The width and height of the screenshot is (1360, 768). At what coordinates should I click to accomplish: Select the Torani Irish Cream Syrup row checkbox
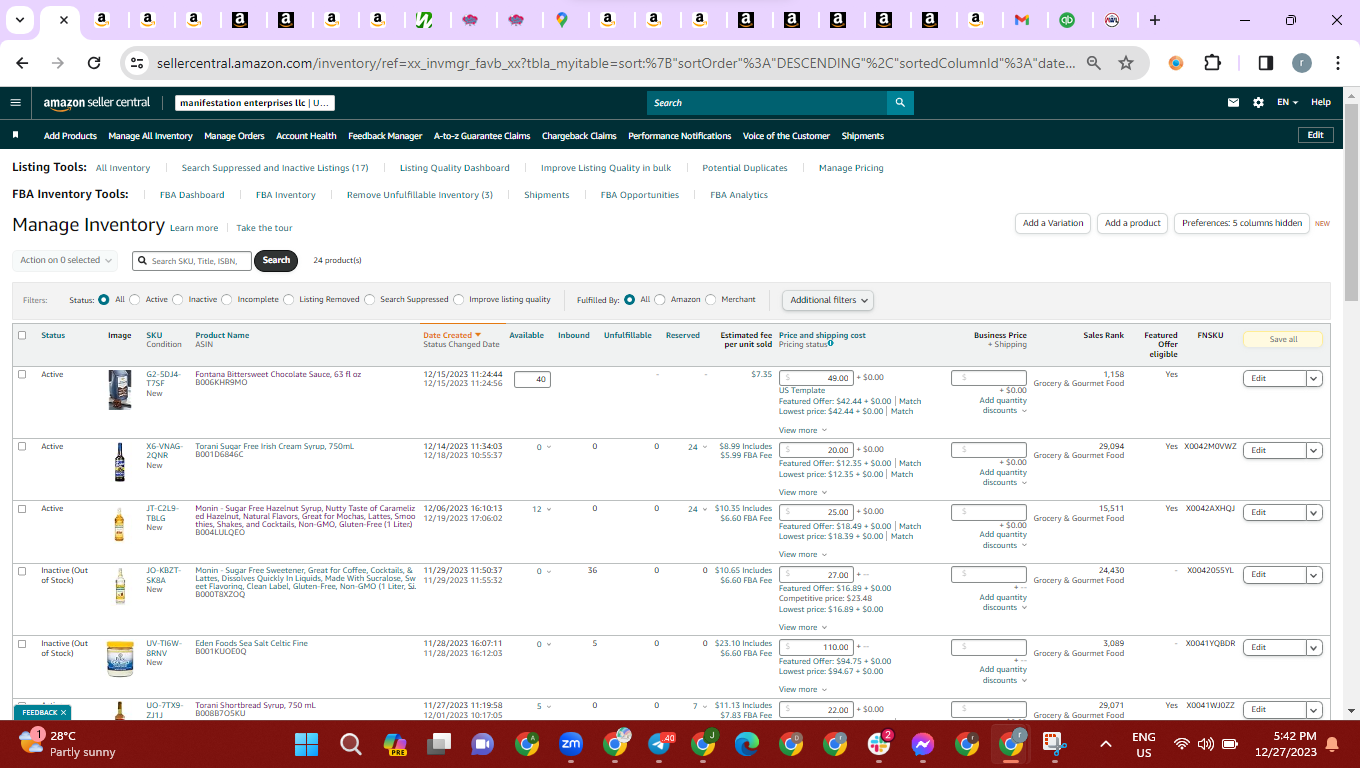(x=22, y=446)
